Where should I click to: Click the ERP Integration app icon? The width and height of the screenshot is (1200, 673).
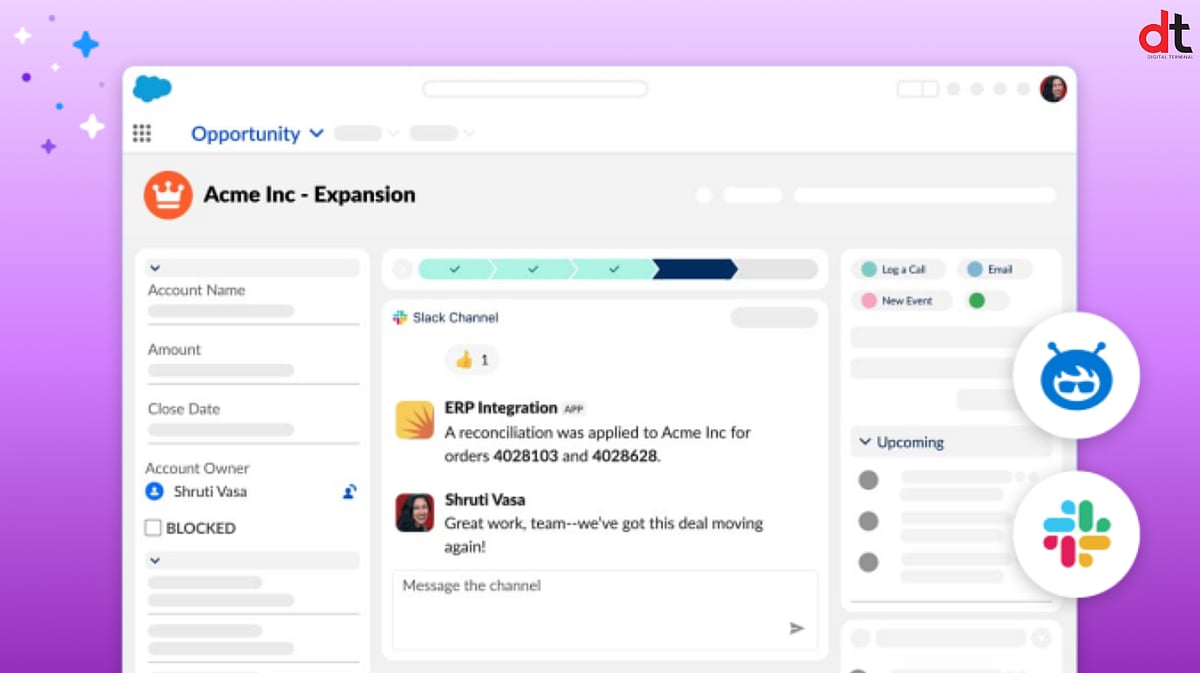coord(414,421)
